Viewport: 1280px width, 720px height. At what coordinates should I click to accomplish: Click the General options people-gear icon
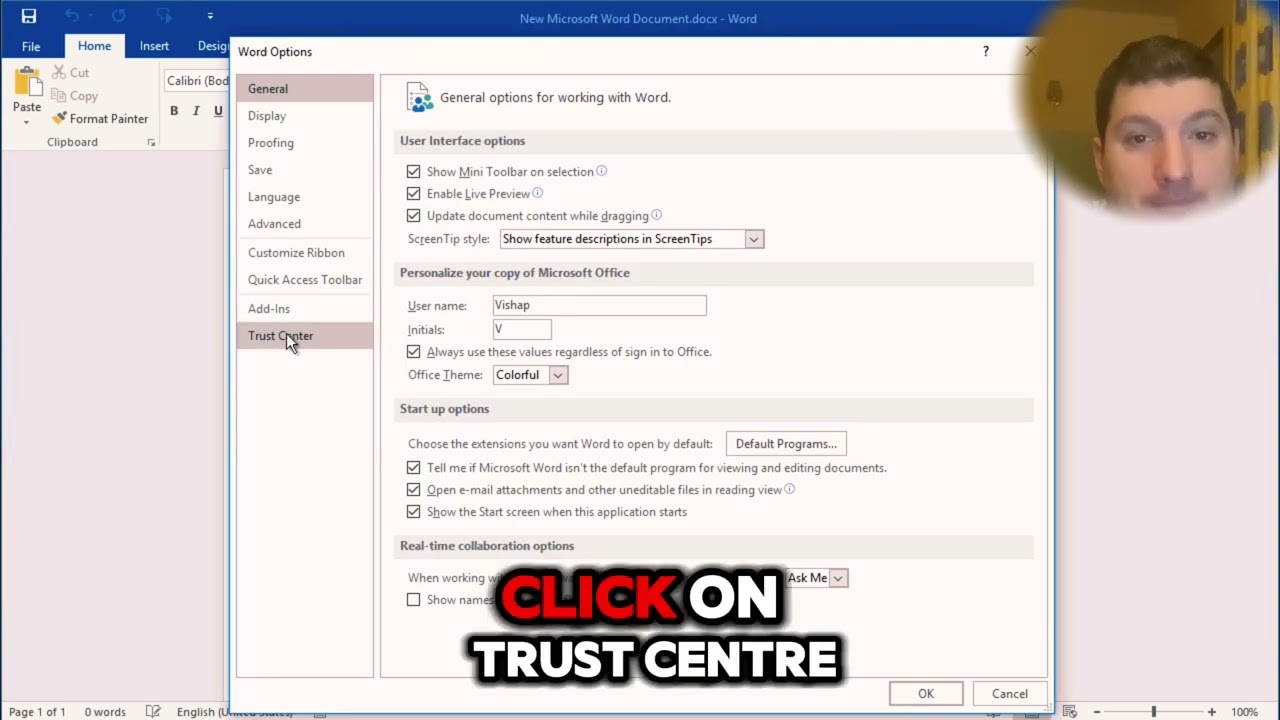click(420, 97)
